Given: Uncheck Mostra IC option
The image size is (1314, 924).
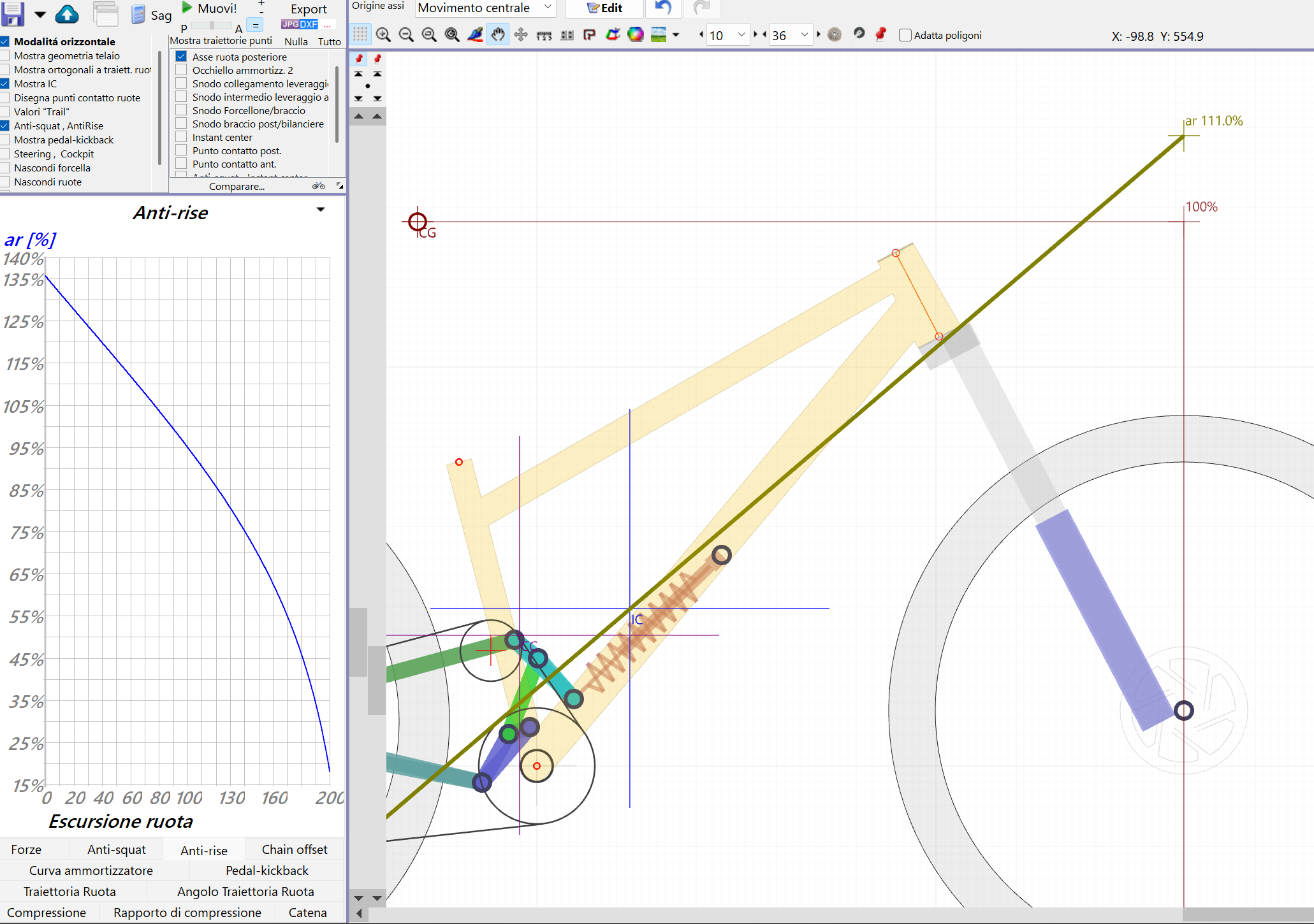Looking at the screenshot, I should point(4,83).
